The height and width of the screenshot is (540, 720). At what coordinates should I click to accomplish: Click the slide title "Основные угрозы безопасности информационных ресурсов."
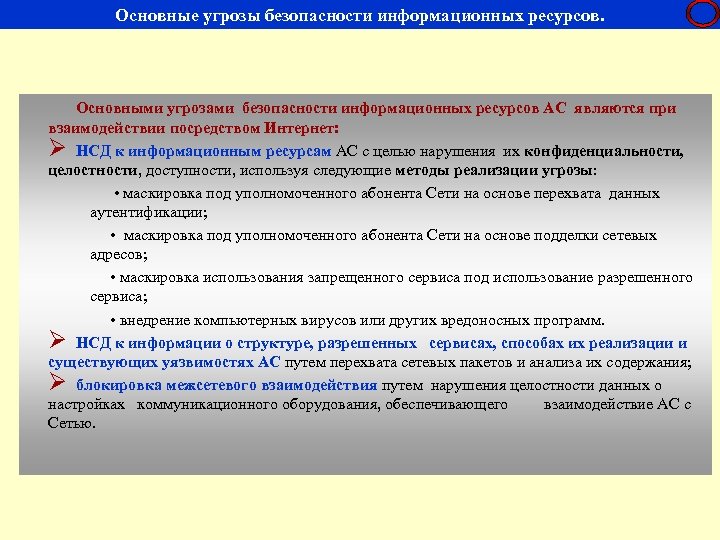[x=360, y=16]
